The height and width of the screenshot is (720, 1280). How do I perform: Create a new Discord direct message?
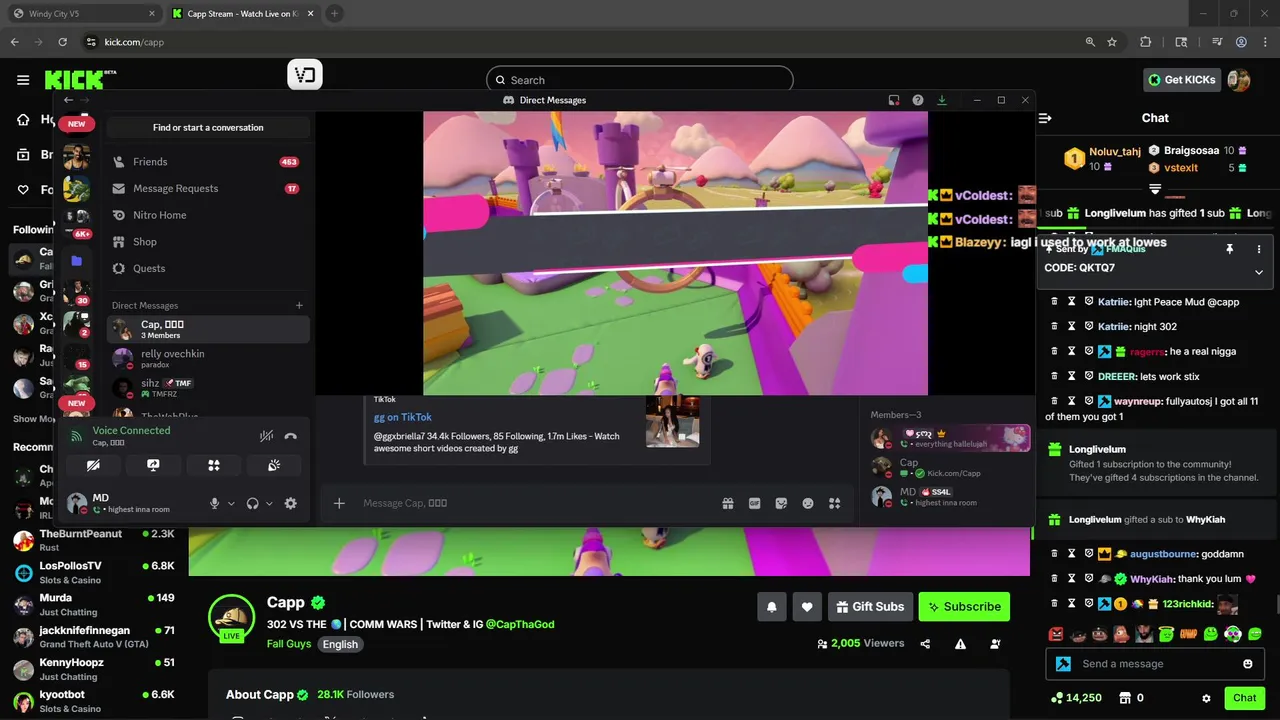pyautogui.click(x=299, y=305)
